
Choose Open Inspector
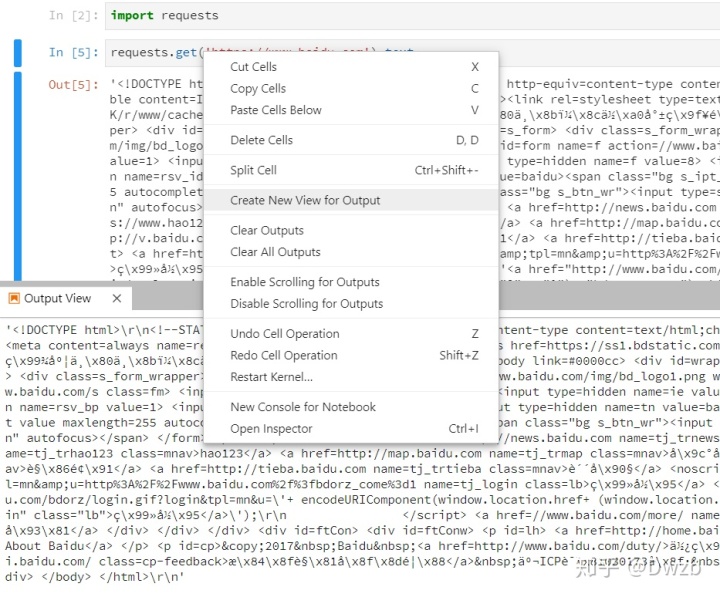351,428
